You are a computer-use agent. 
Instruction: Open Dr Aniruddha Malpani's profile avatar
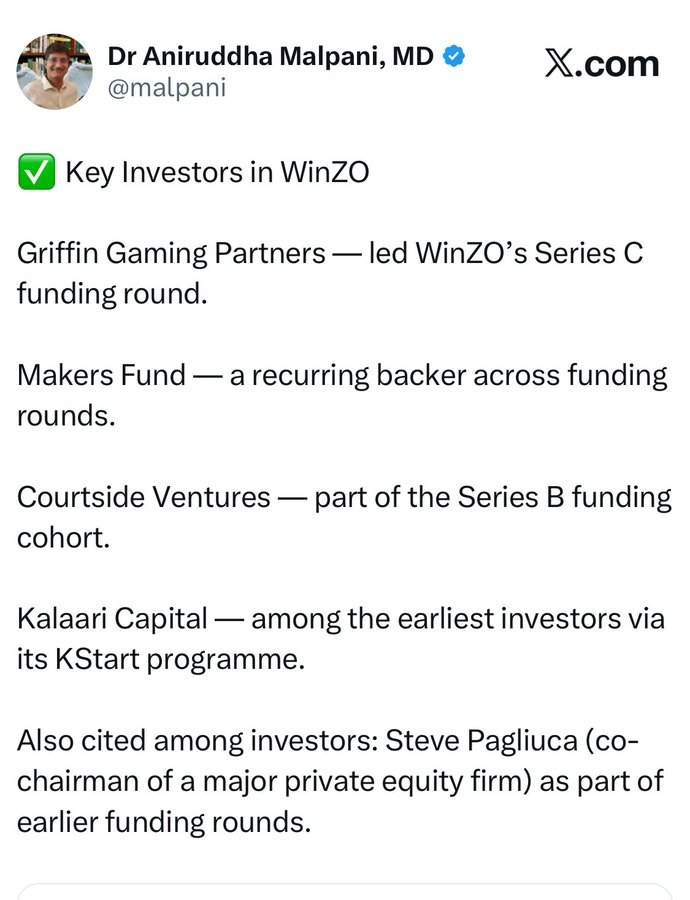54,71
